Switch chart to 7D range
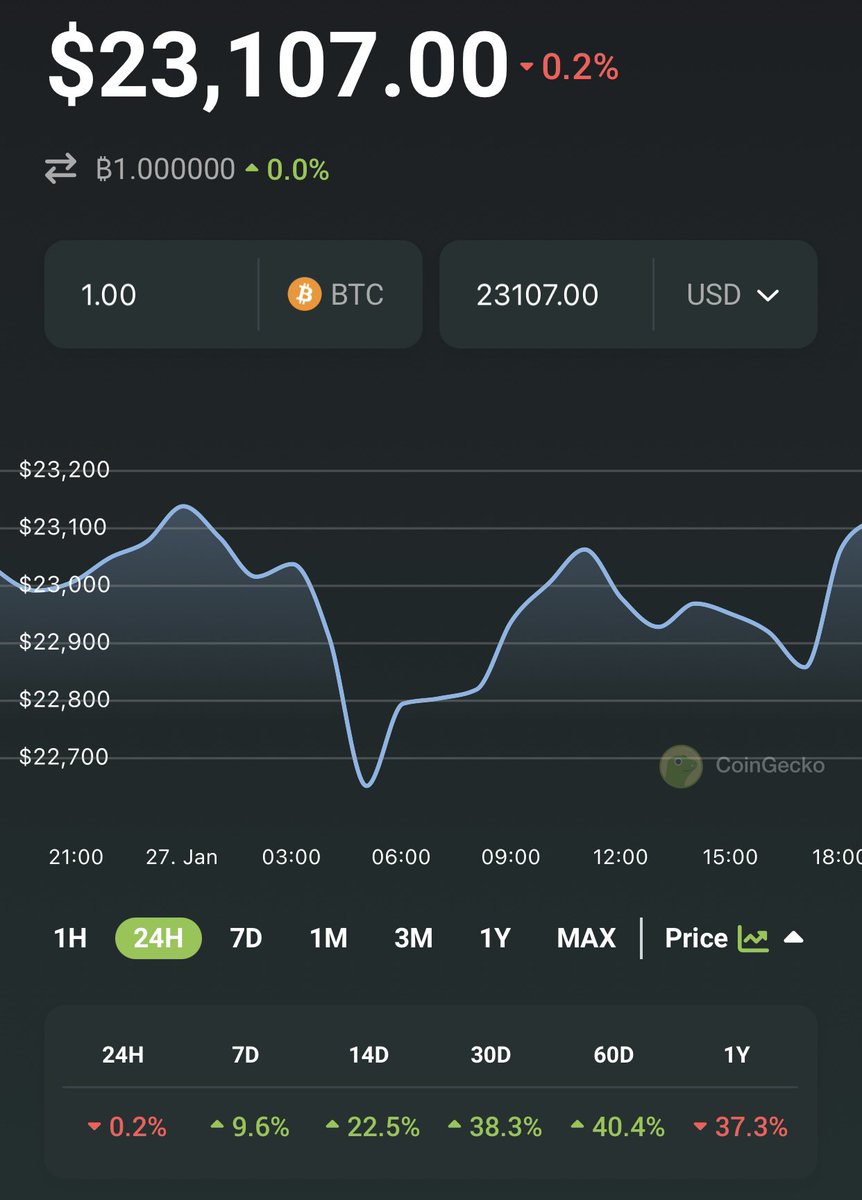The height and width of the screenshot is (1200, 862). click(x=246, y=939)
